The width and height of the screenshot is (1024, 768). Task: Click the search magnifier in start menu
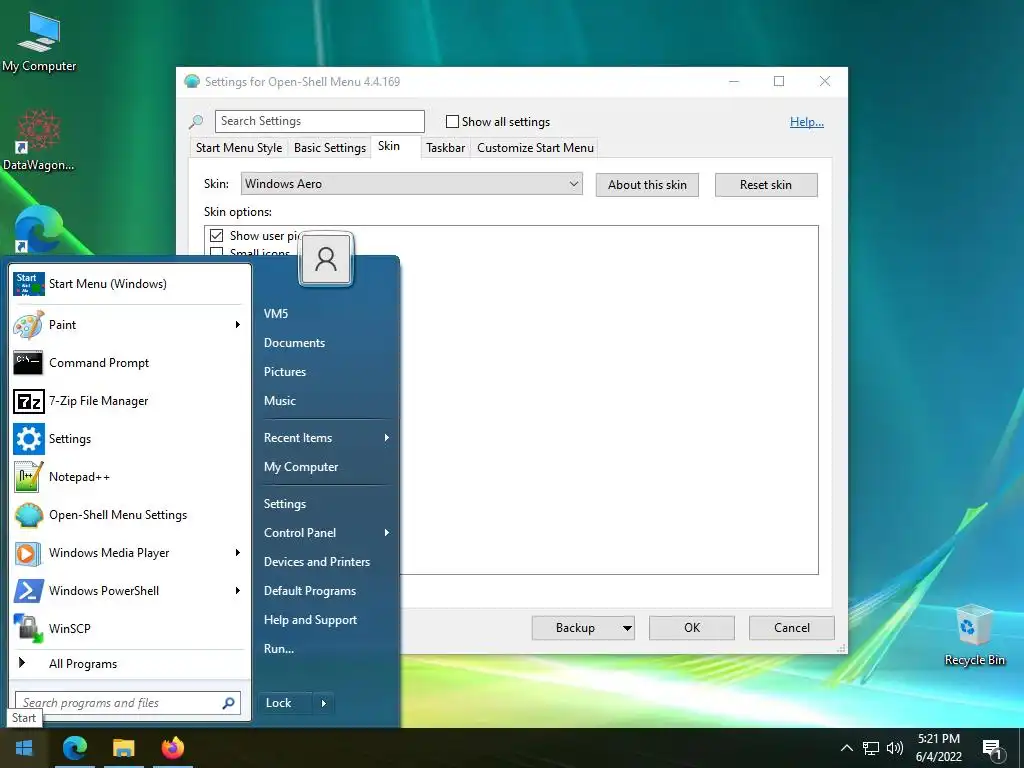click(x=229, y=703)
